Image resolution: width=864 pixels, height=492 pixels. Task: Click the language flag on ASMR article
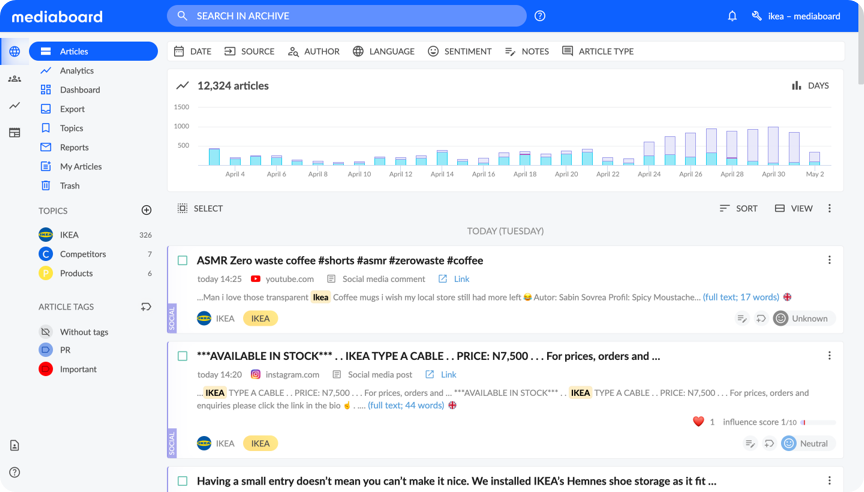pos(787,297)
